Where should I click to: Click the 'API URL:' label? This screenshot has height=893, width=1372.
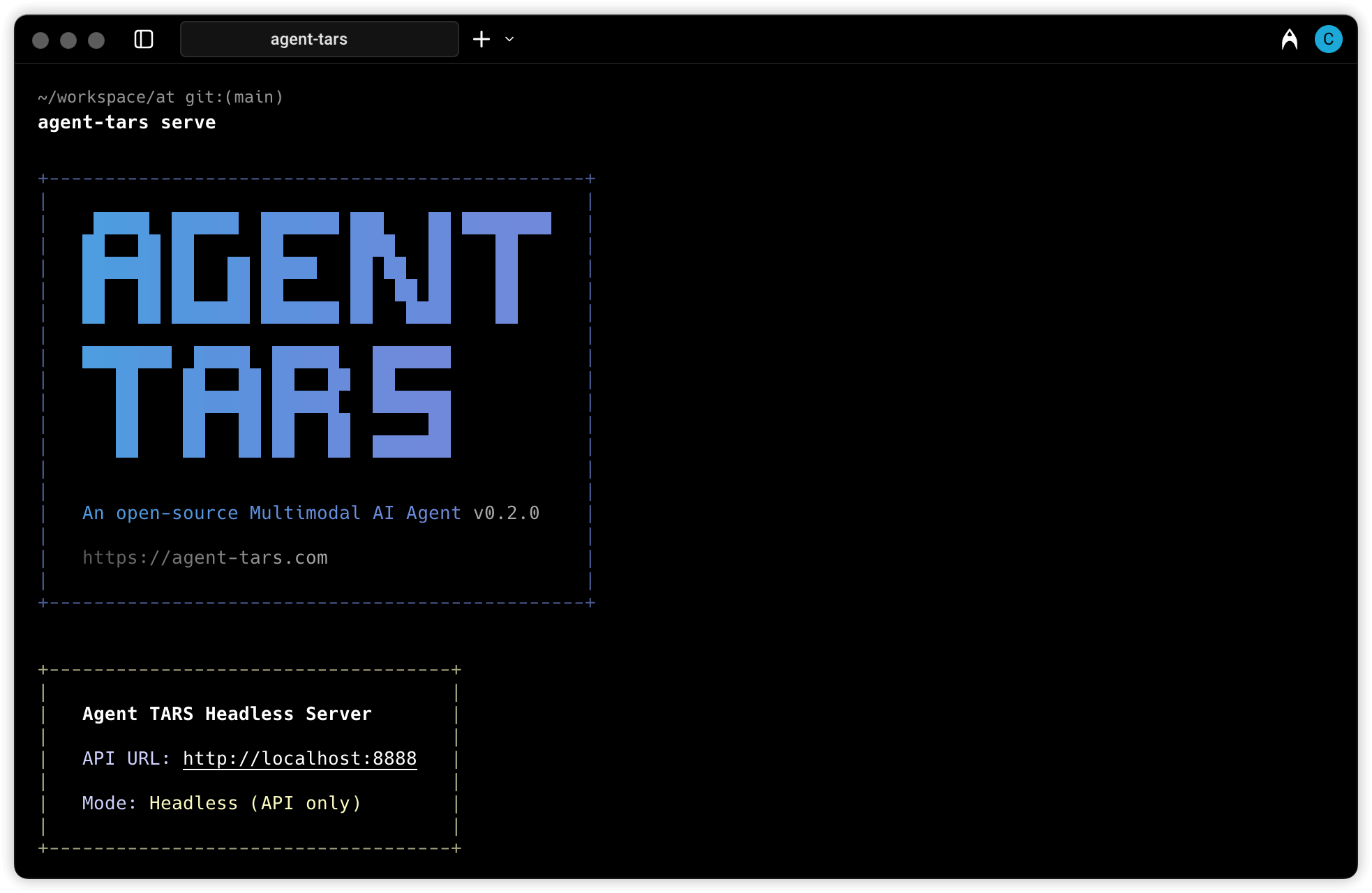point(126,758)
